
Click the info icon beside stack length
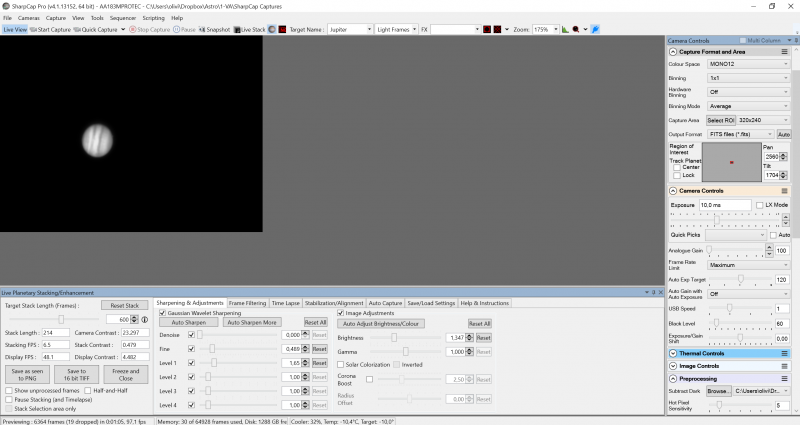pos(146,319)
